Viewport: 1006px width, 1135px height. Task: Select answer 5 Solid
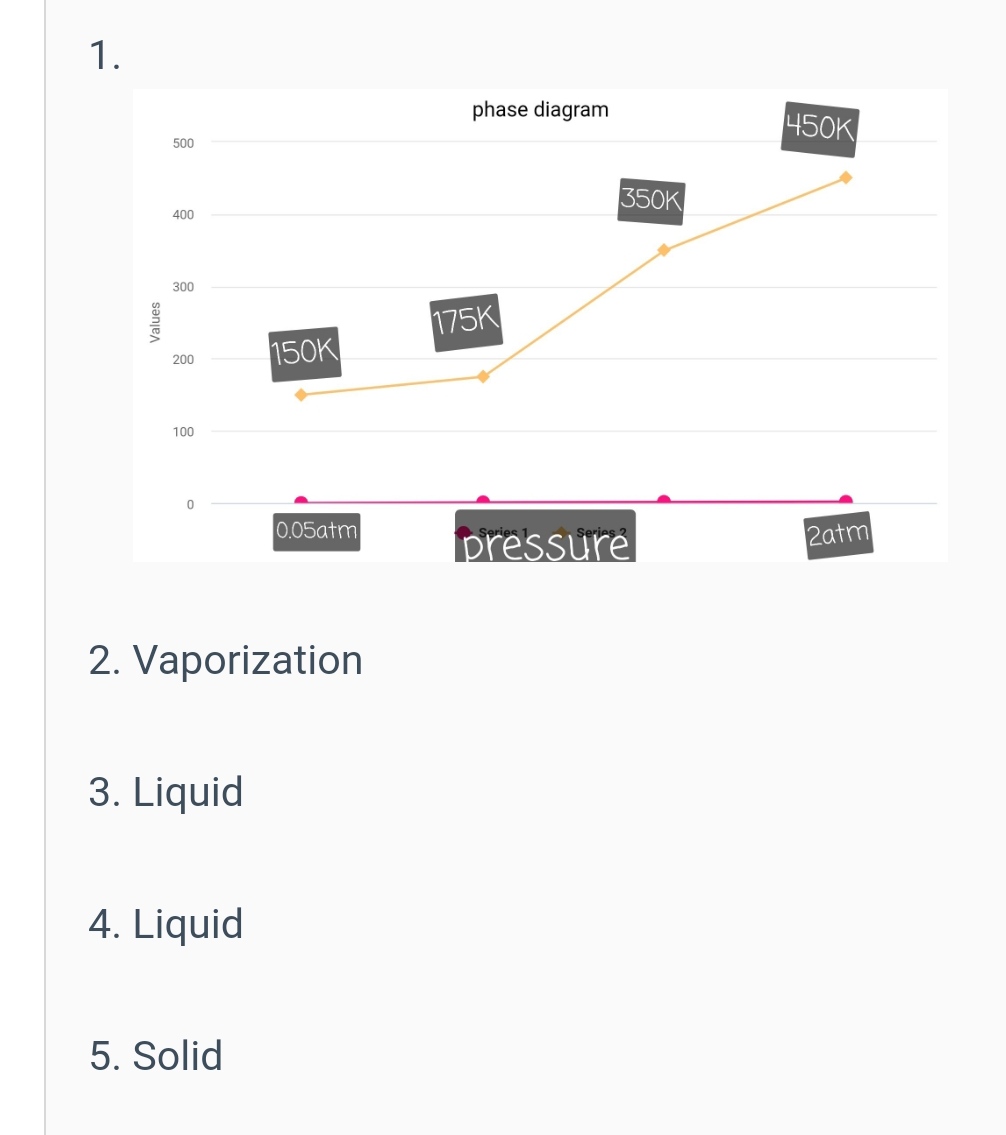pyautogui.click(x=156, y=1056)
